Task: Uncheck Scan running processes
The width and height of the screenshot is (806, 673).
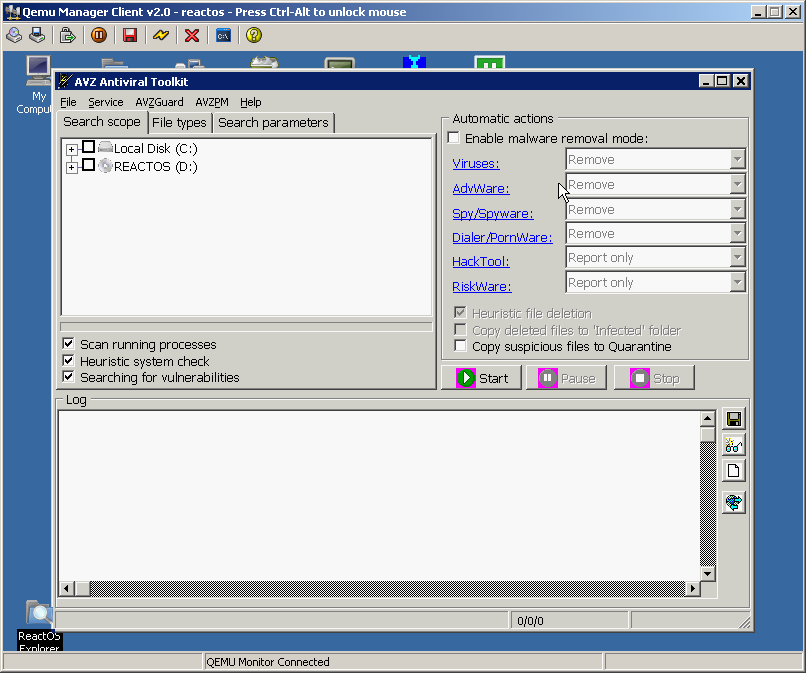Action: coord(69,344)
